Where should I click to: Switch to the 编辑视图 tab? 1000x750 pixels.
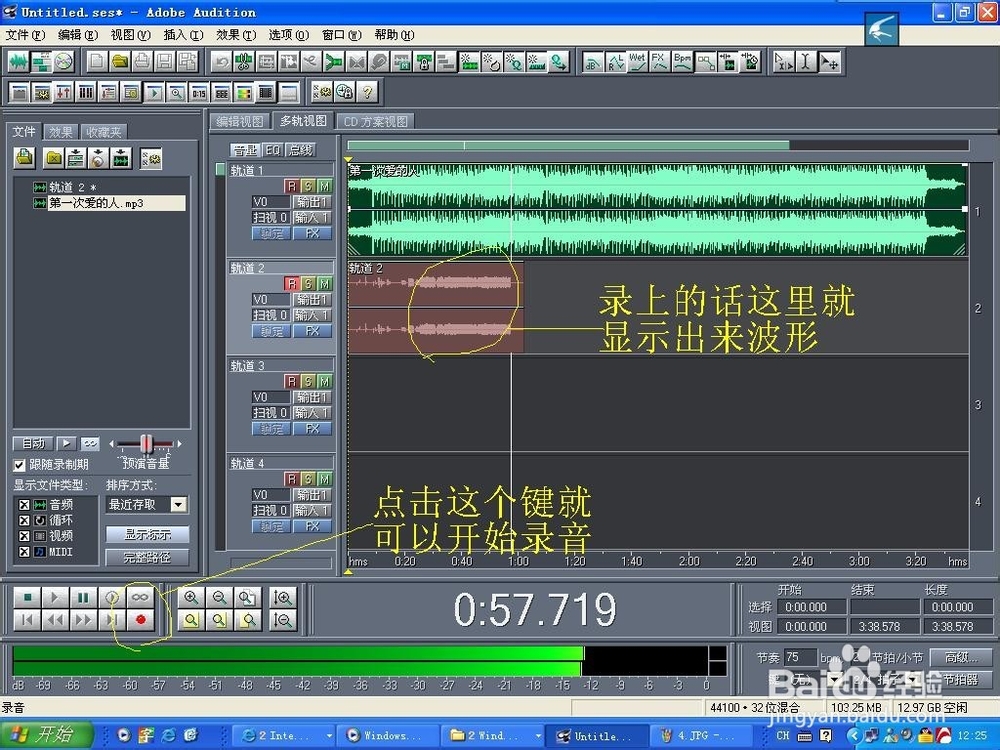click(x=238, y=120)
